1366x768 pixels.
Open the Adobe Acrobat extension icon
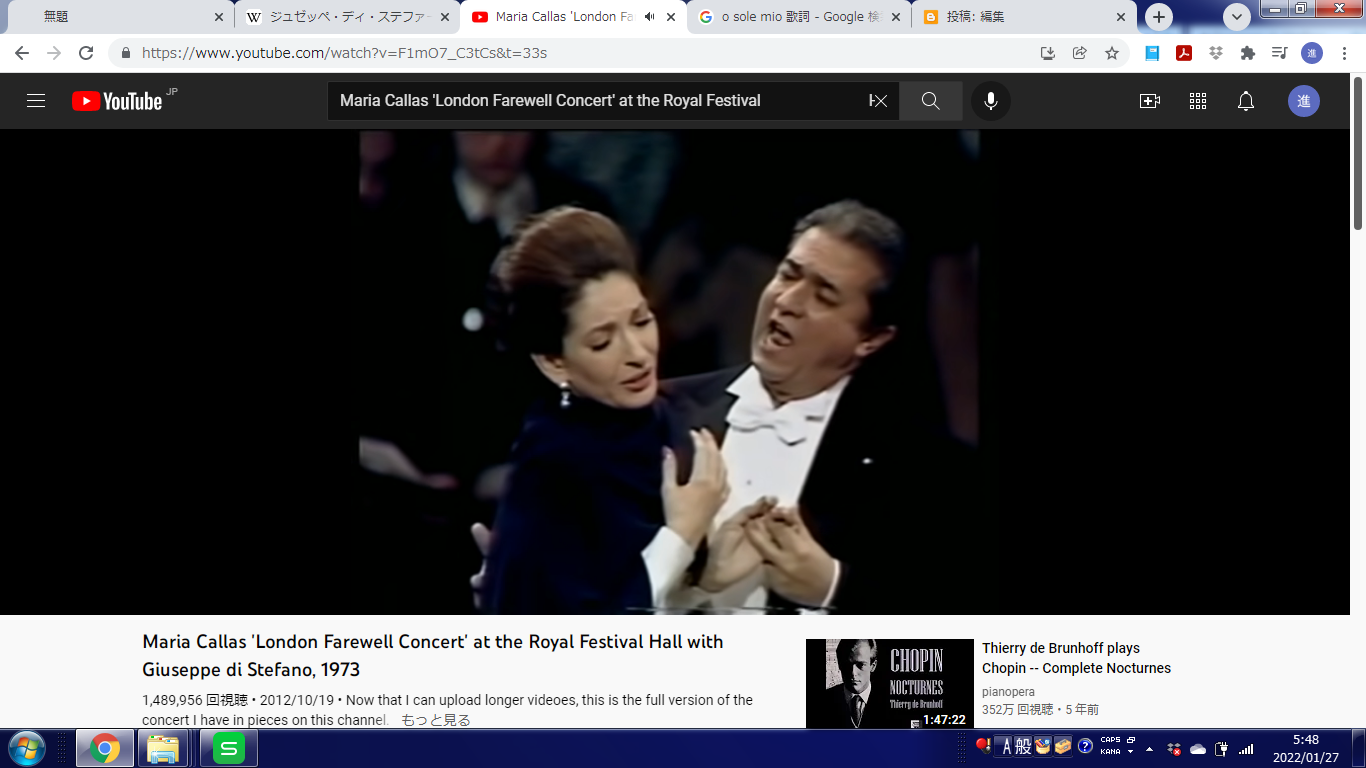click(x=1184, y=53)
